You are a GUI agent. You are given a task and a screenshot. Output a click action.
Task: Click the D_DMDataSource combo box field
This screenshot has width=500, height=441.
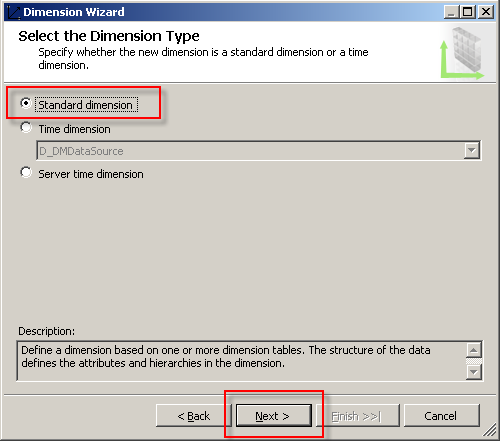click(x=258, y=151)
